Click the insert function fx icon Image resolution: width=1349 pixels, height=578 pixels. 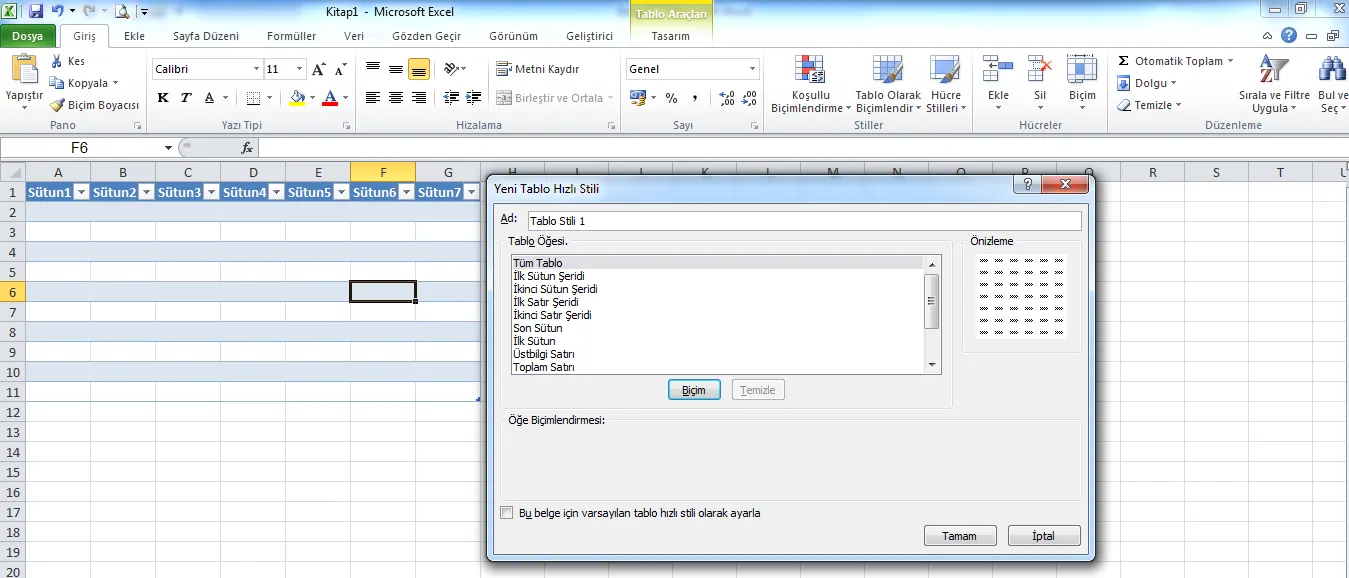[247, 147]
